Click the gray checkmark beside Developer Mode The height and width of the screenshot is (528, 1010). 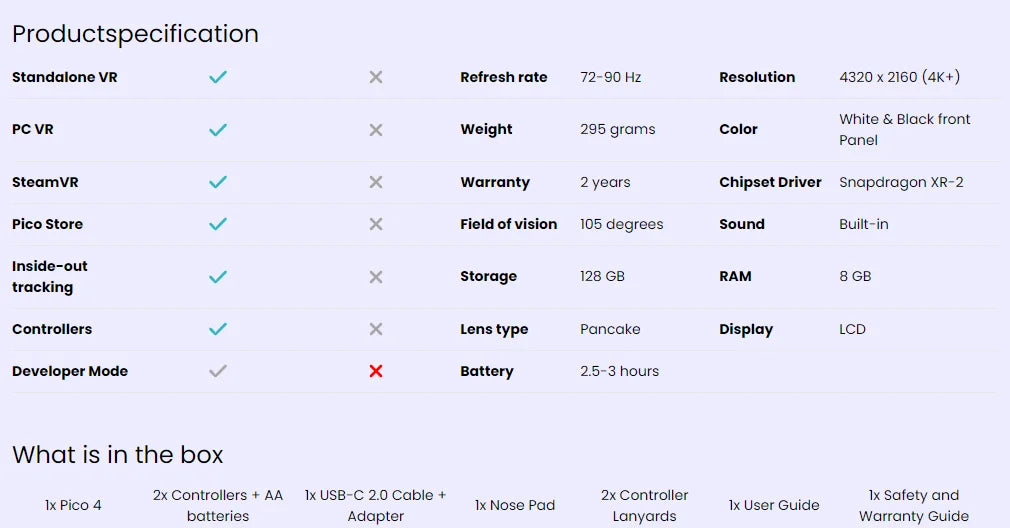(218, 371)
